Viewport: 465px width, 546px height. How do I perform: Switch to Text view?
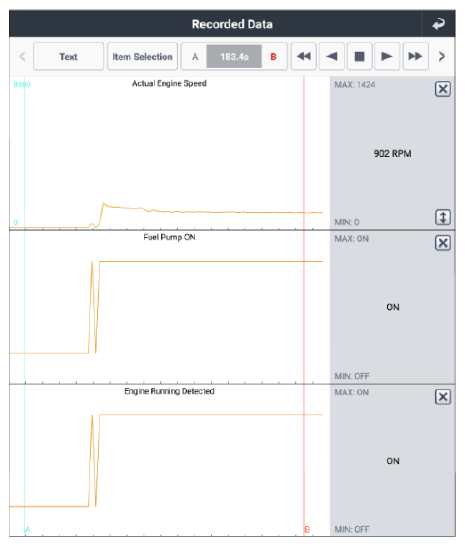(x=68, y=56)
